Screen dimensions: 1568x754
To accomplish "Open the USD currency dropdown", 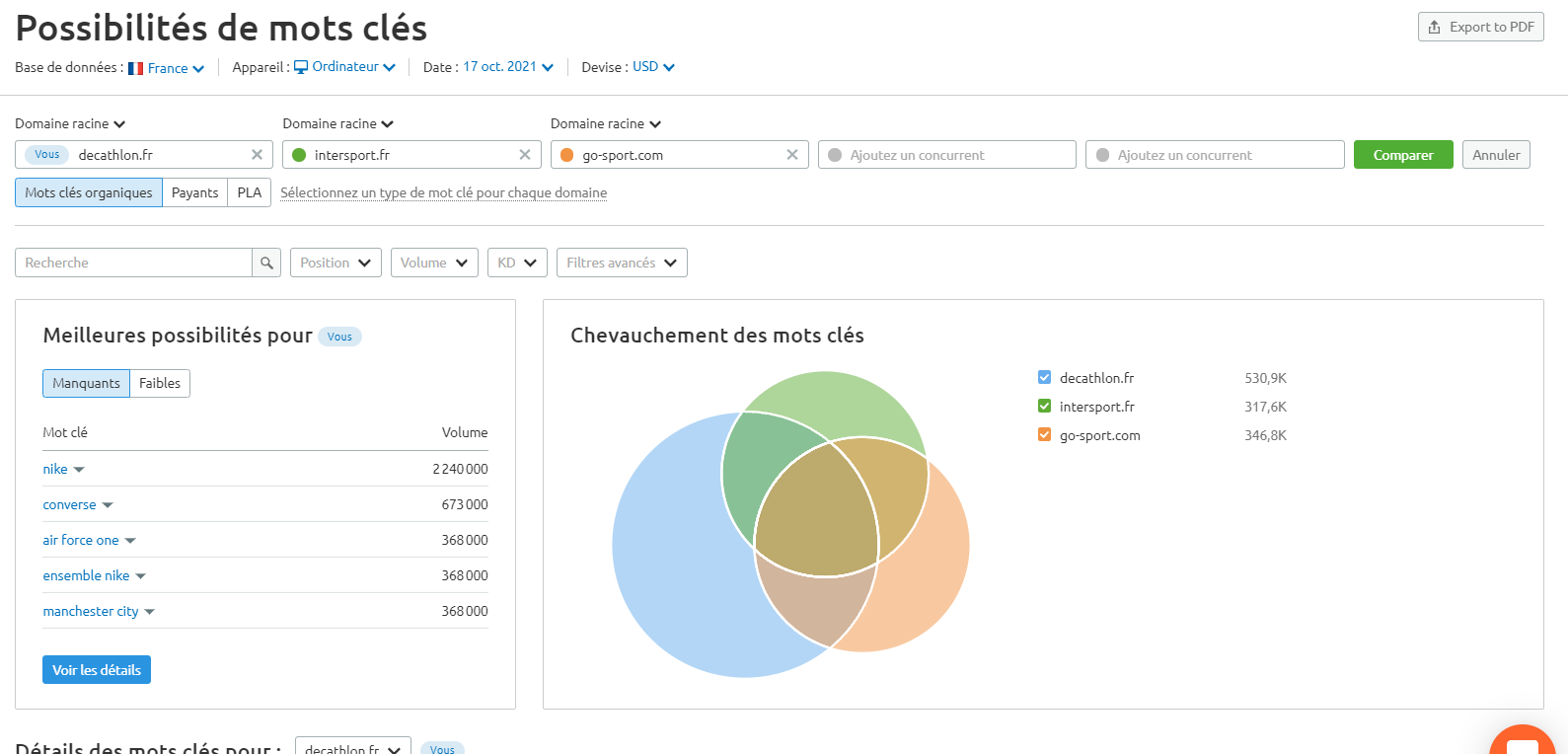I will click(653, 67).
